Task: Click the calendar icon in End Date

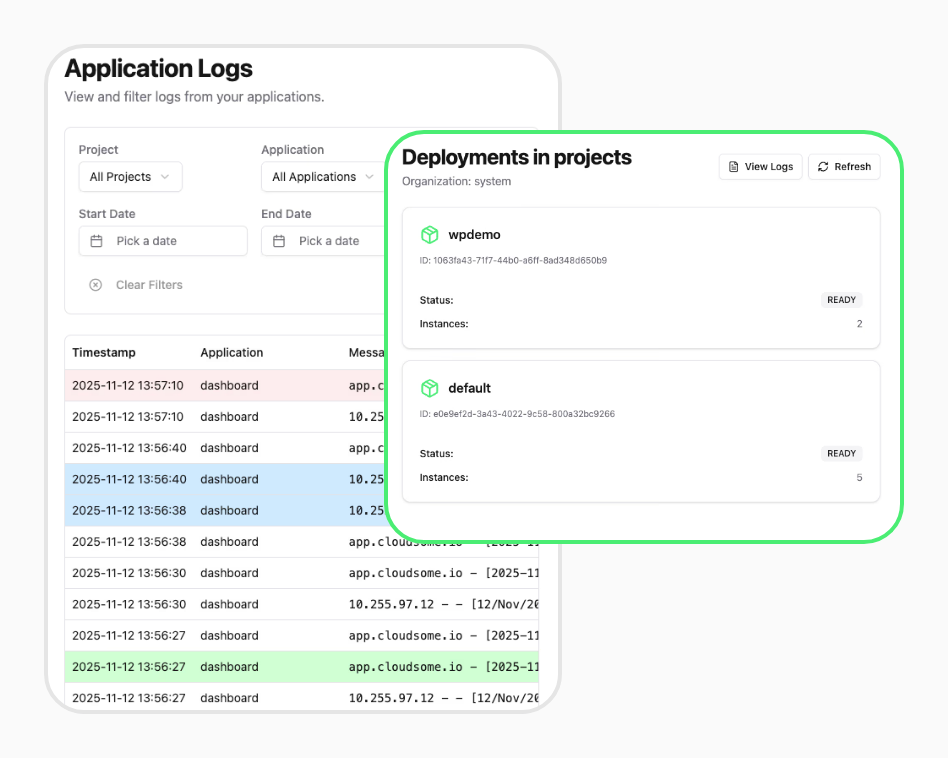Action: (279, 241)
